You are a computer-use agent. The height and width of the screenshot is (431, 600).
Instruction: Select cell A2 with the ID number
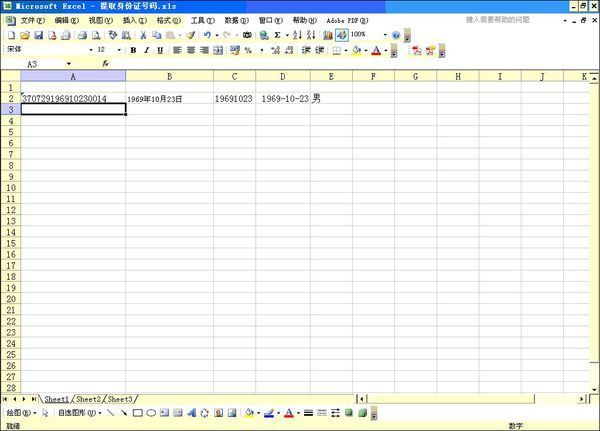click(73, 99)
